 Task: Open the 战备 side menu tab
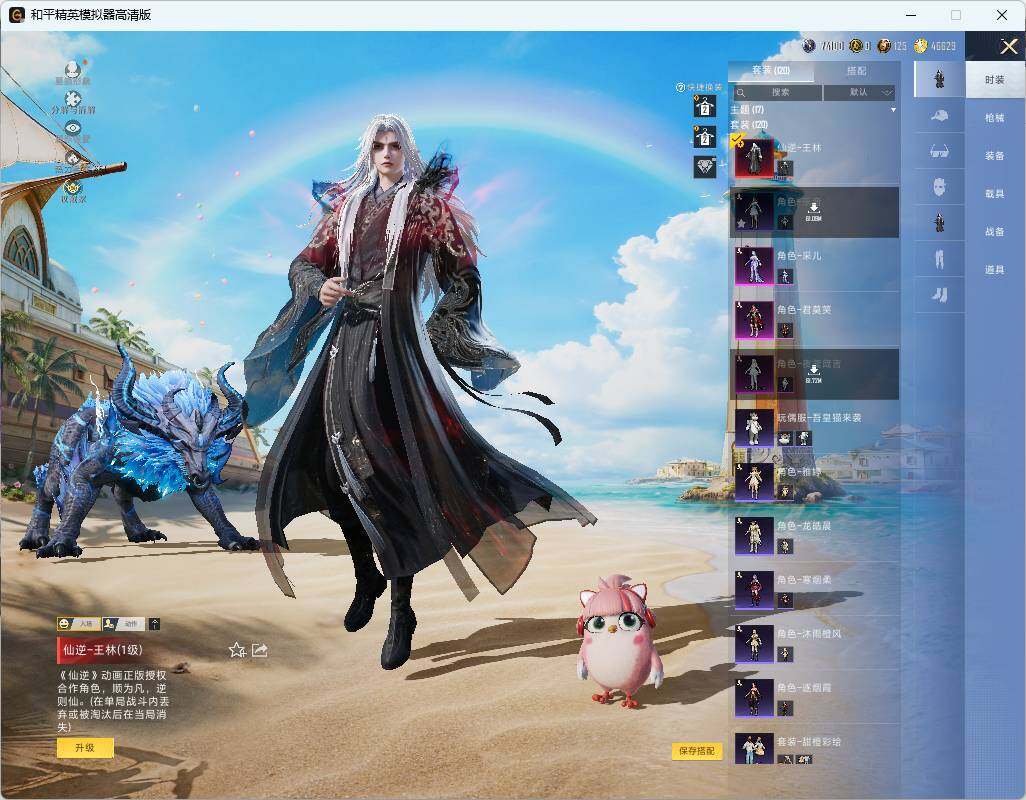pyautogui.click(x=995, y=232)
